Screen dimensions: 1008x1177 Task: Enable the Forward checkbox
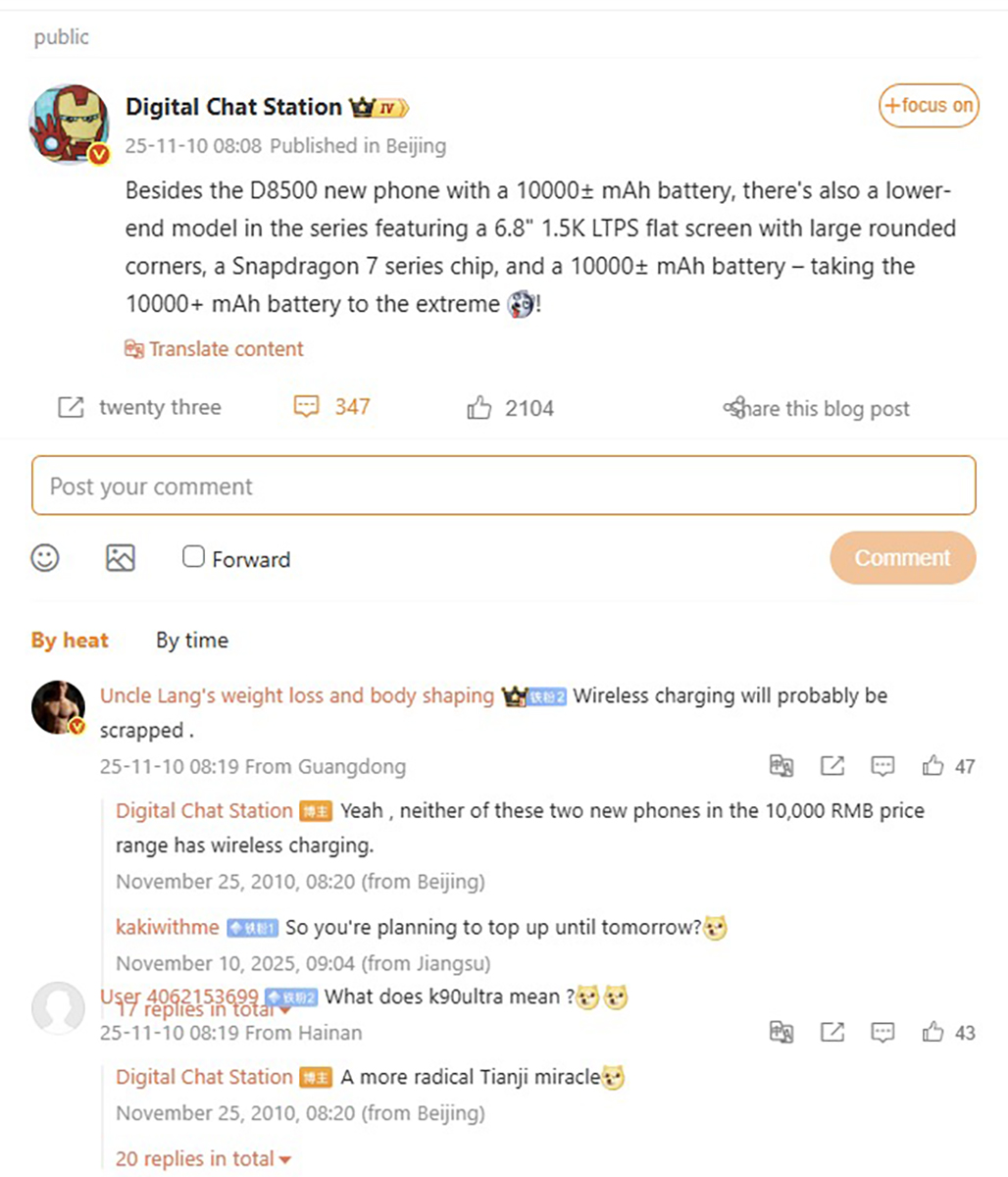[x=193, y=557]
